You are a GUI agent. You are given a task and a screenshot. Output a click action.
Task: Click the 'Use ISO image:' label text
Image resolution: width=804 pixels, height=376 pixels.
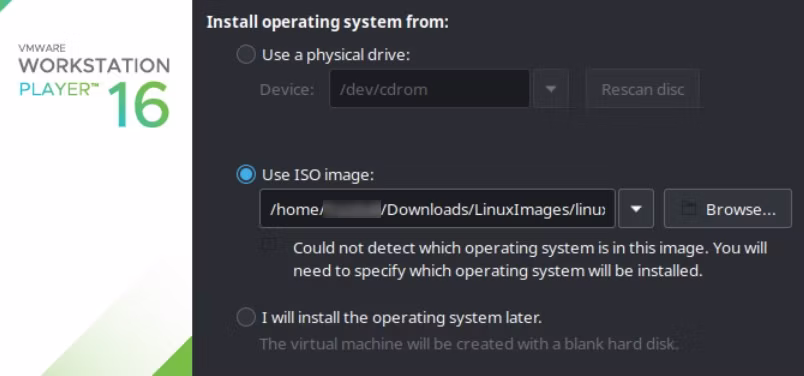point(318,175)
